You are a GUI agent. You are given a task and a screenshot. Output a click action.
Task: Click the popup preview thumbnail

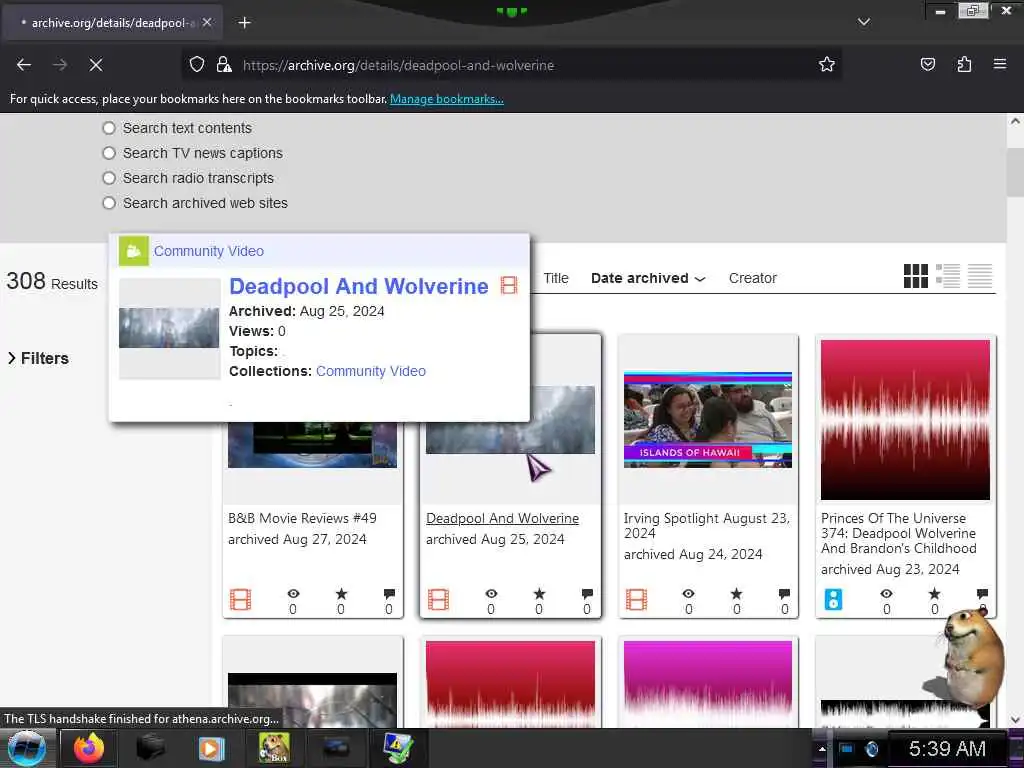169,328
